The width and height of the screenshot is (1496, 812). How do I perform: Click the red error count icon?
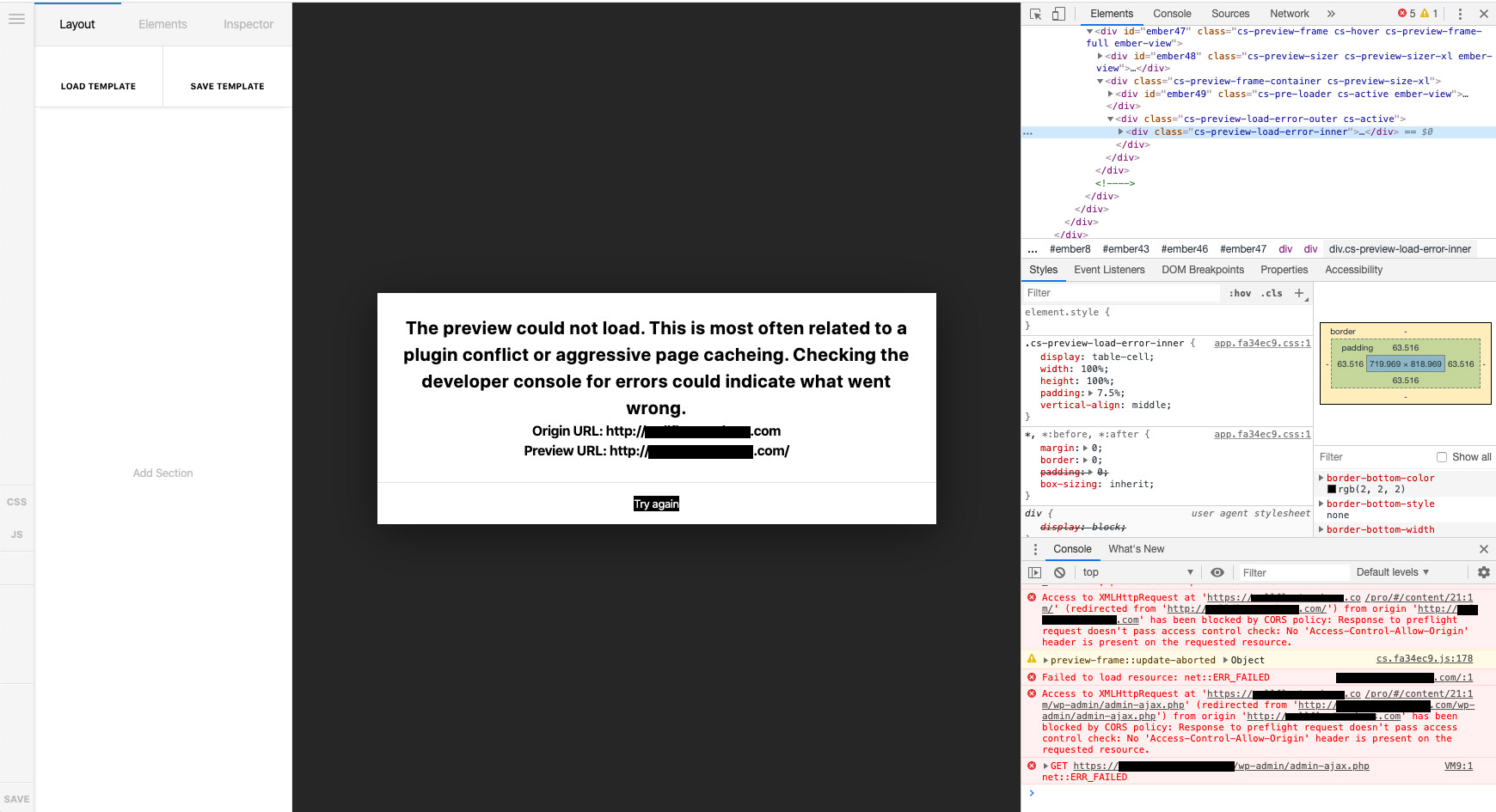pos(1402,14)
